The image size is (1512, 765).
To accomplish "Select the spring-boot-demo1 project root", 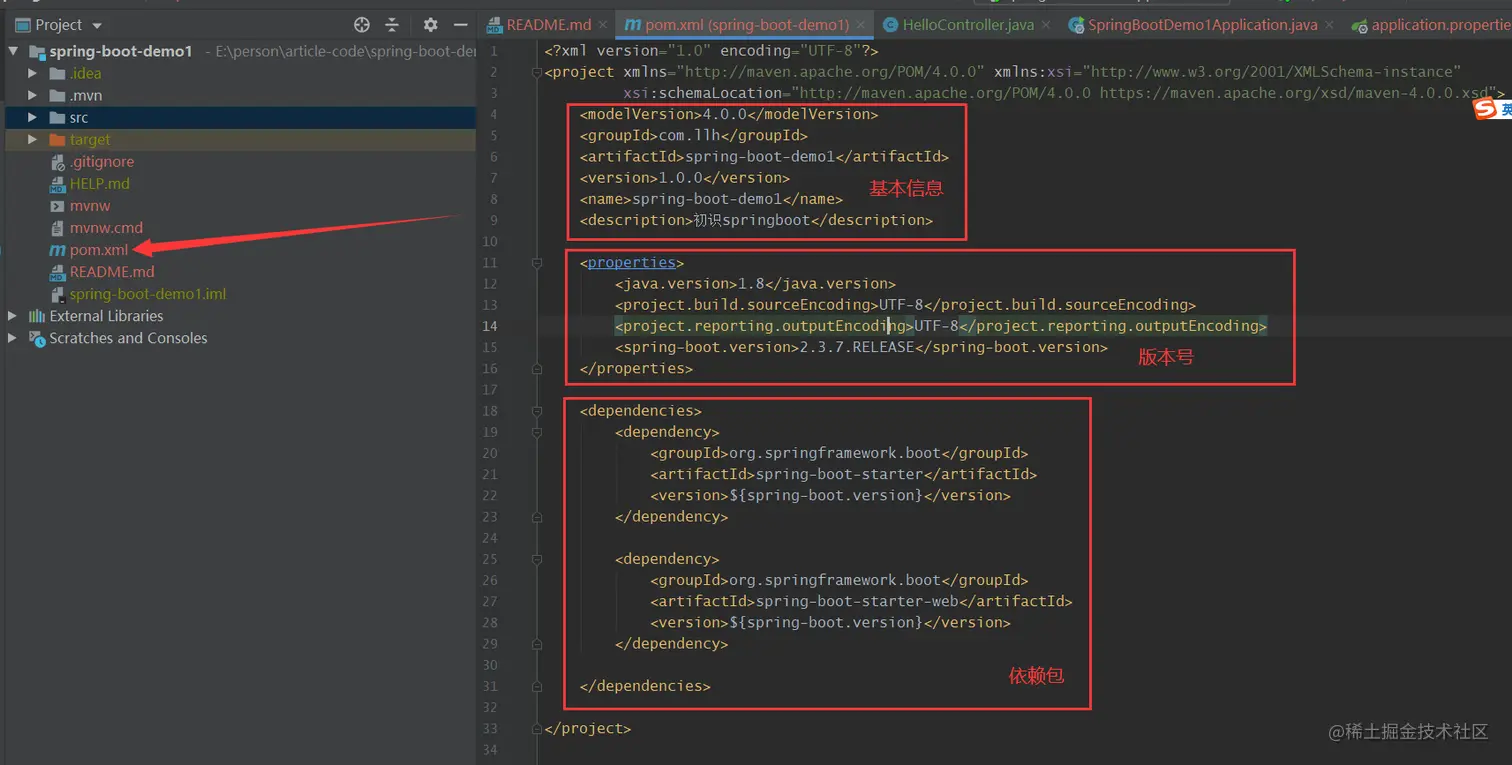I will pyautogui.click(x=121, y=51).
